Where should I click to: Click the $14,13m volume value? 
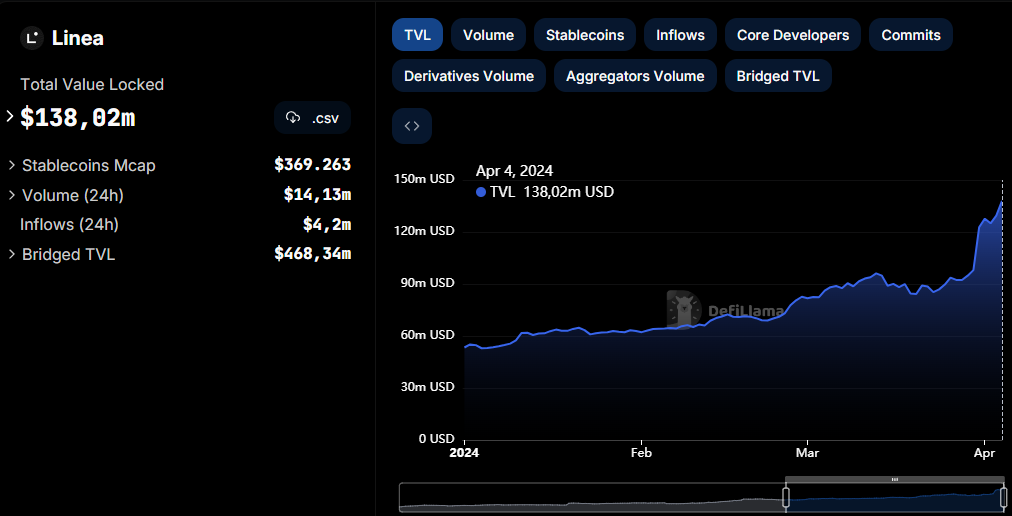pyautogui.click(x=317, y=194)
